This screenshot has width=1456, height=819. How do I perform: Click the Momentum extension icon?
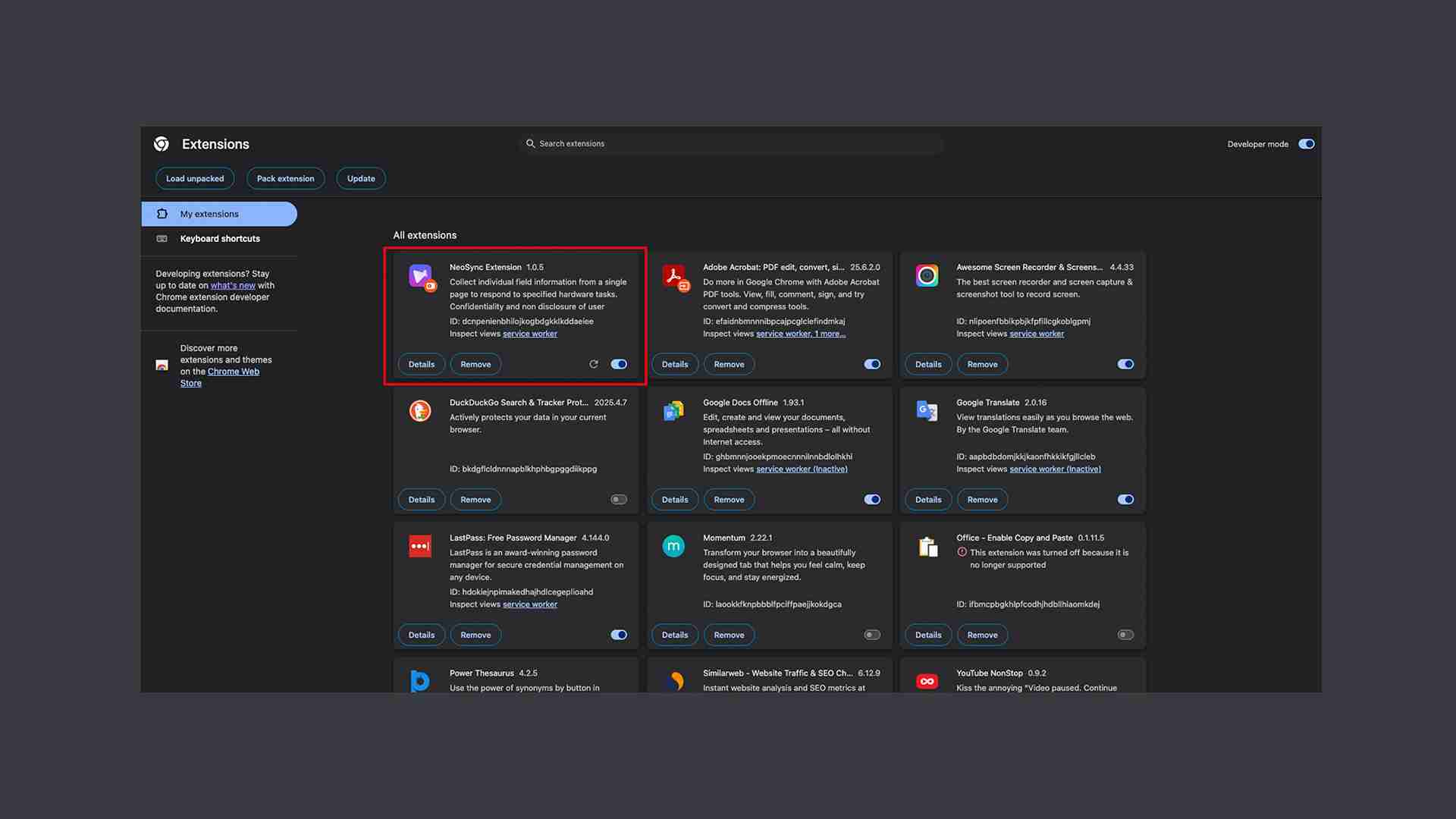tap(673, 546)
